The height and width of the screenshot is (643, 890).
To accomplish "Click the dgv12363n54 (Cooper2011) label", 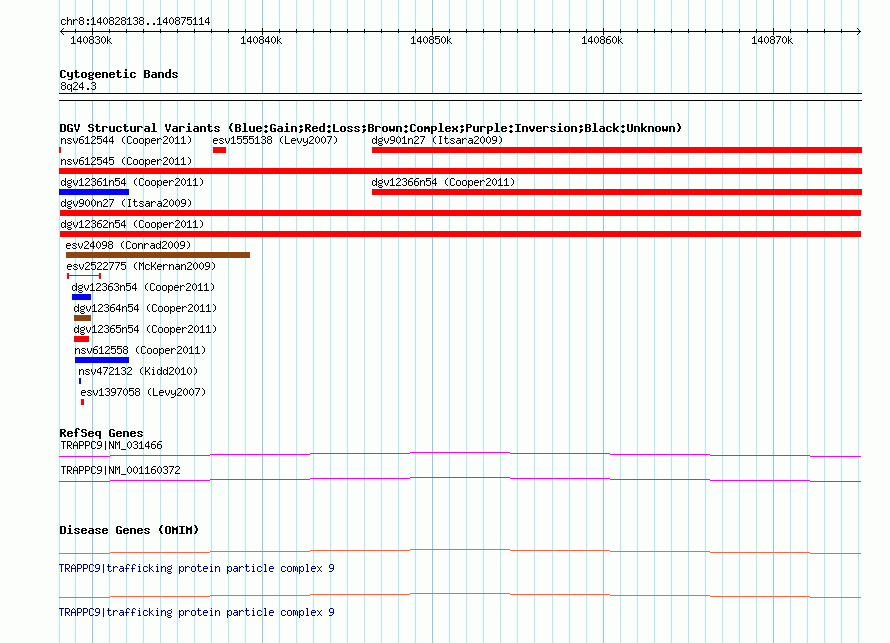I will 143,287.
